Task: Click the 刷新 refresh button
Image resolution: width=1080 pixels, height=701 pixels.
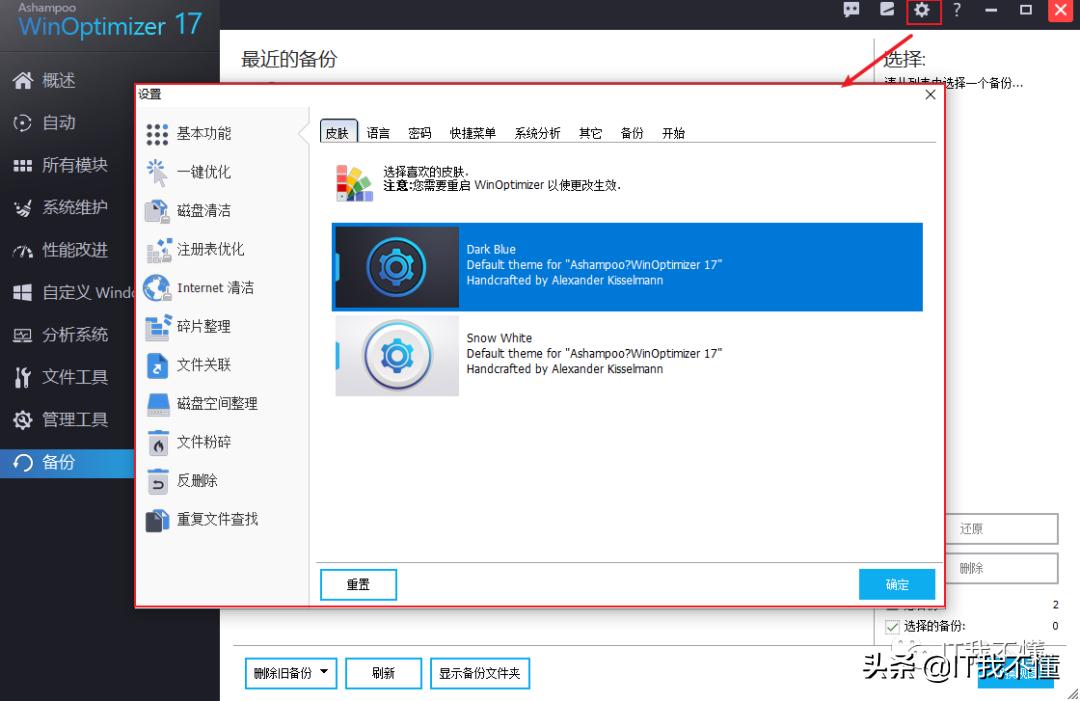Action: click(383, 673)
